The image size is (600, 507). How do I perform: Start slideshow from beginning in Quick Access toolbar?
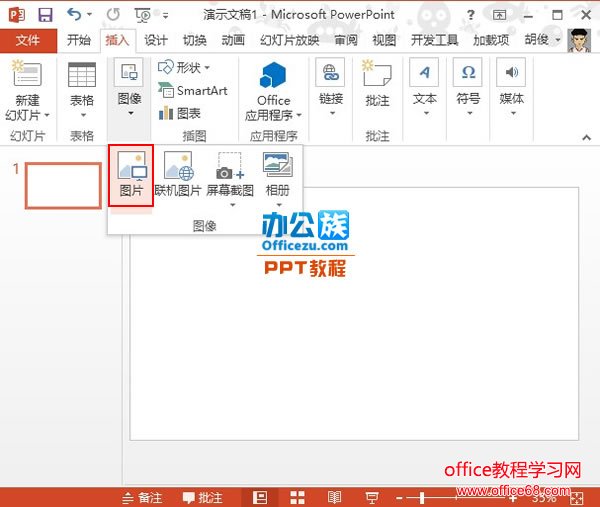143,15
